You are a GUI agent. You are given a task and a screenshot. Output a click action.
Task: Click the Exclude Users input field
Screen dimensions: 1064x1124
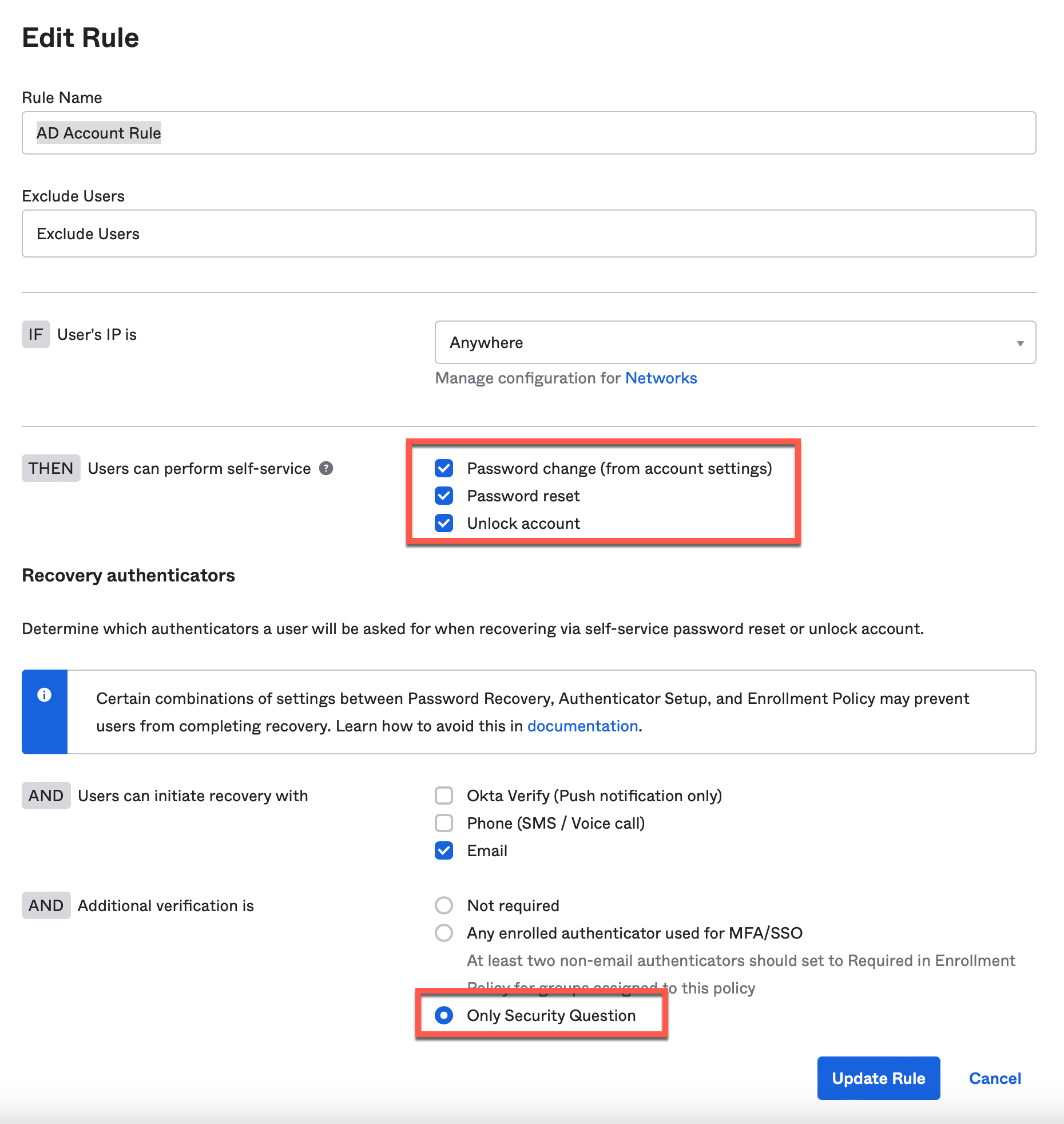point(529,233)
